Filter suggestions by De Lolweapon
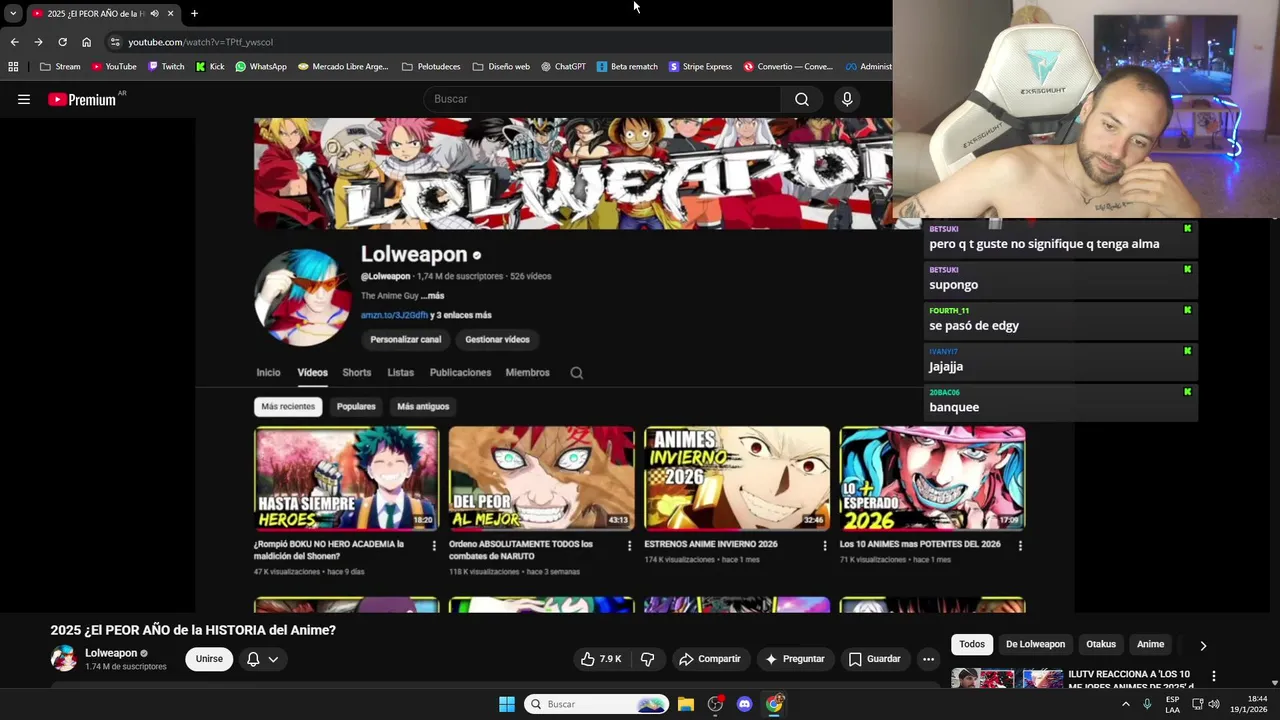 point(1035,644)
